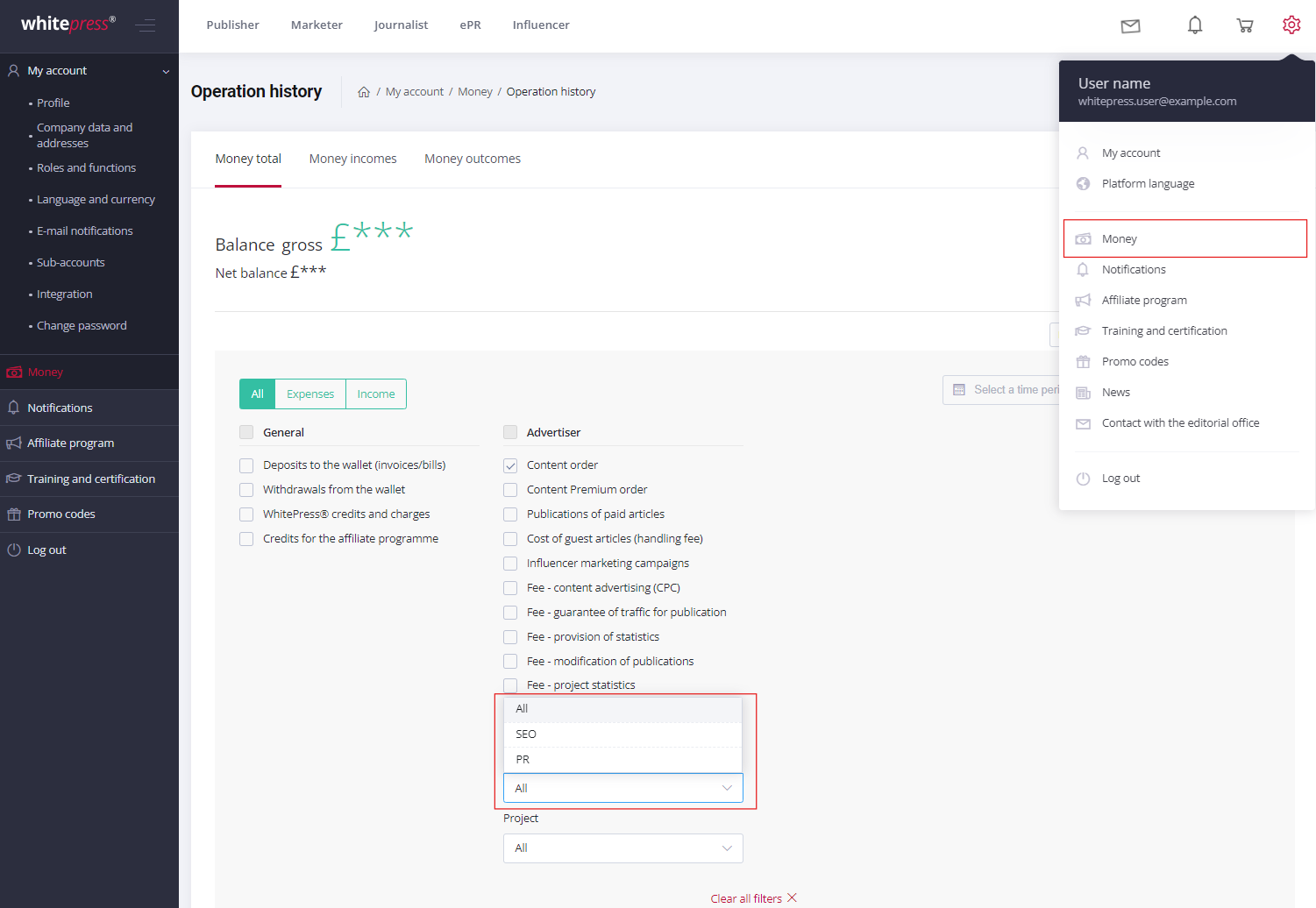Open the messages envelope icon
The height and width of the screenshot is (908, 1316).
point(1130,26)
